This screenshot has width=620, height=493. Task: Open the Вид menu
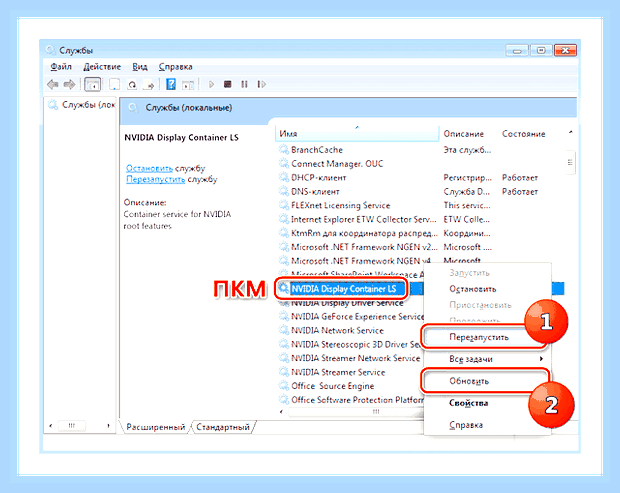point(140,67)
